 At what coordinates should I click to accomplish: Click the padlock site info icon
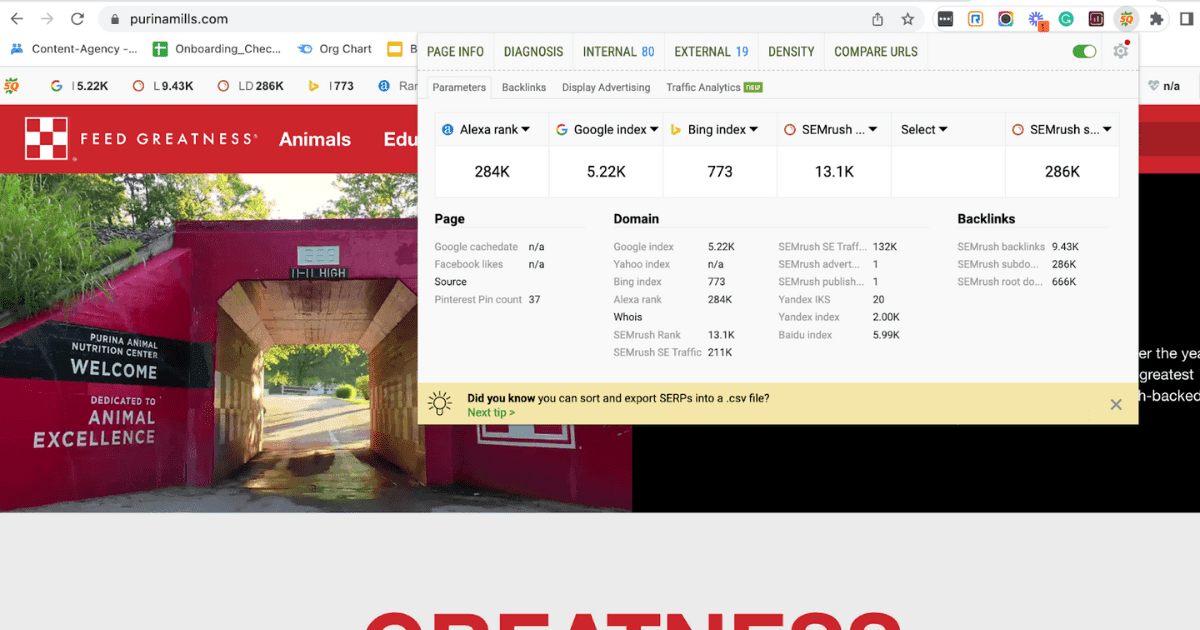coord(115,19)
